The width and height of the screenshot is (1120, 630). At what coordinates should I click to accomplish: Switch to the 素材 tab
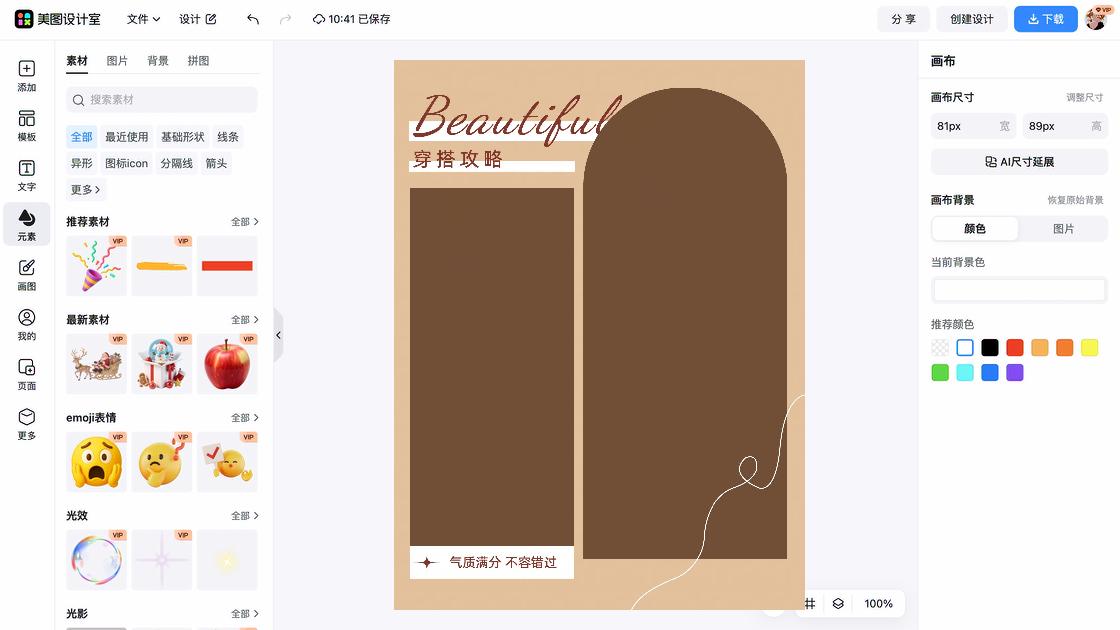[76, 61]
